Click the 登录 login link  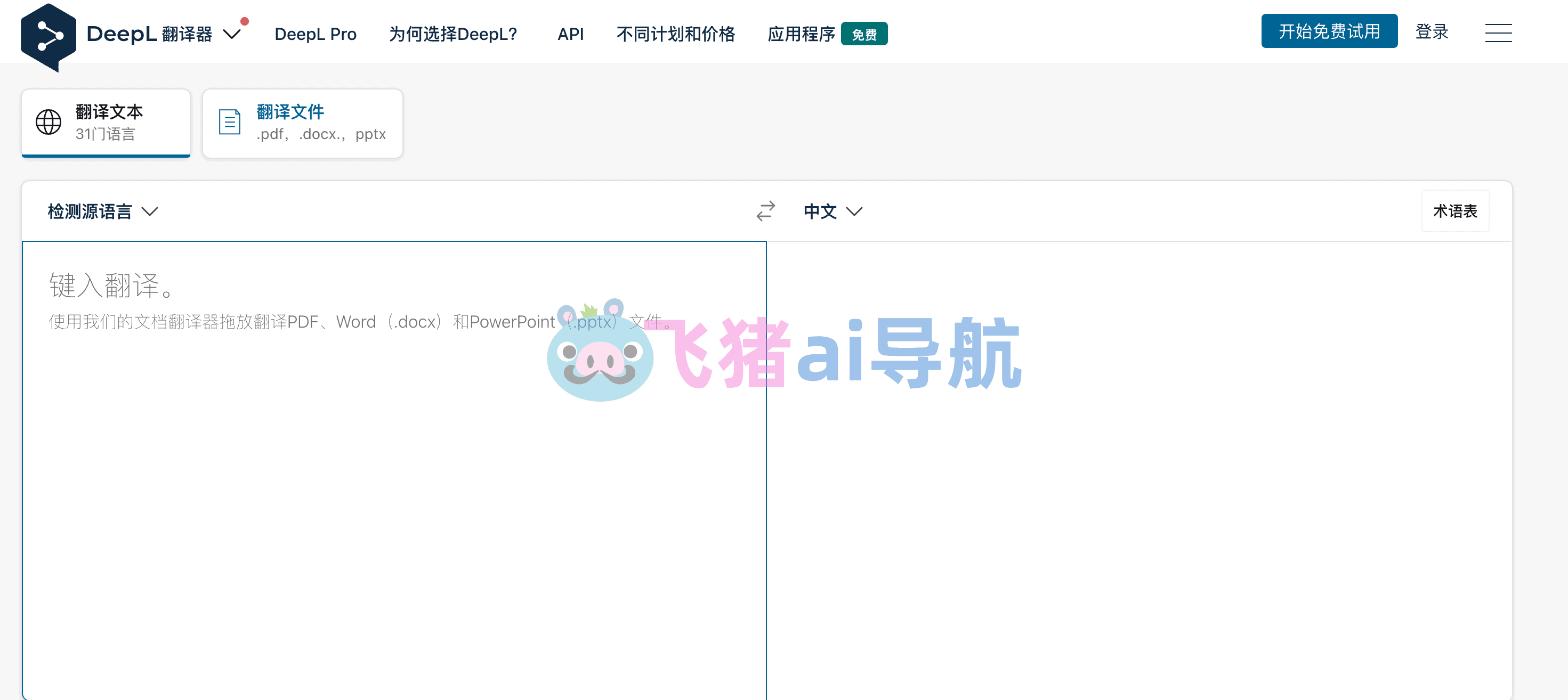(1432, 31)
